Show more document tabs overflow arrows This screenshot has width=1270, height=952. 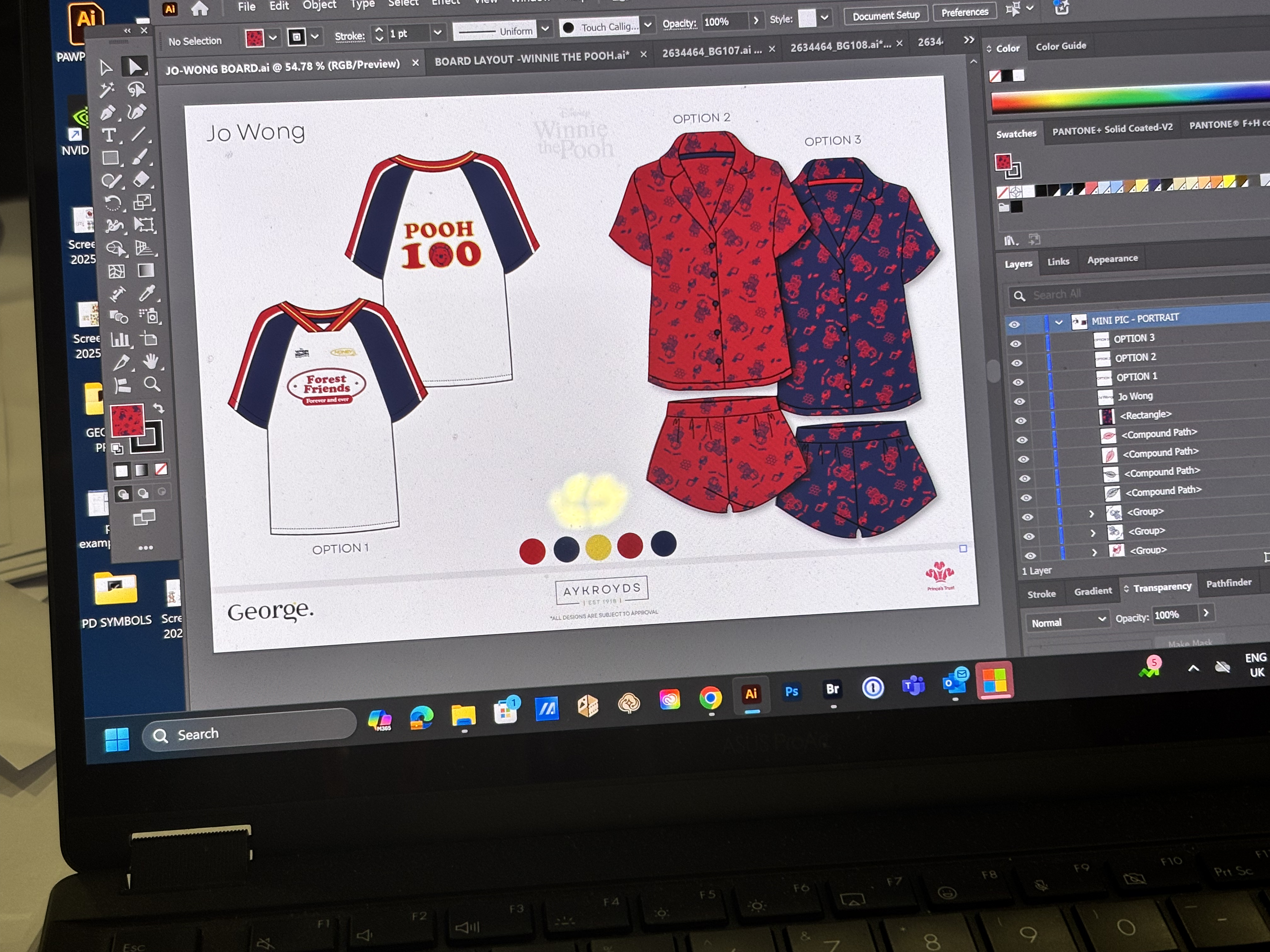pos(969,40)
